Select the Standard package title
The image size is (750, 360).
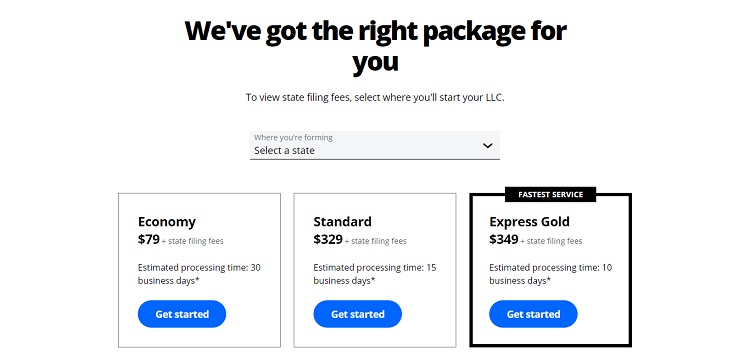tap(342, 222)
